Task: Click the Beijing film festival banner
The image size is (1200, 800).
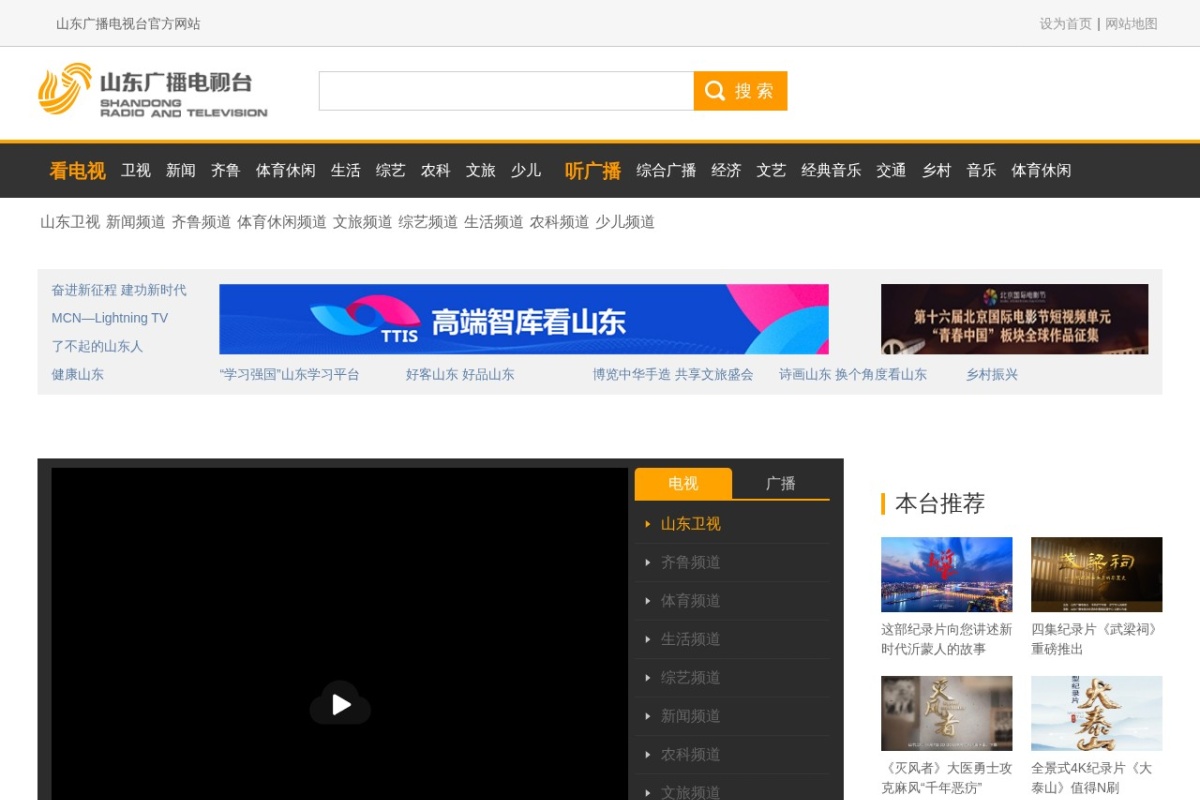Action: click(x=1014, y=319)
